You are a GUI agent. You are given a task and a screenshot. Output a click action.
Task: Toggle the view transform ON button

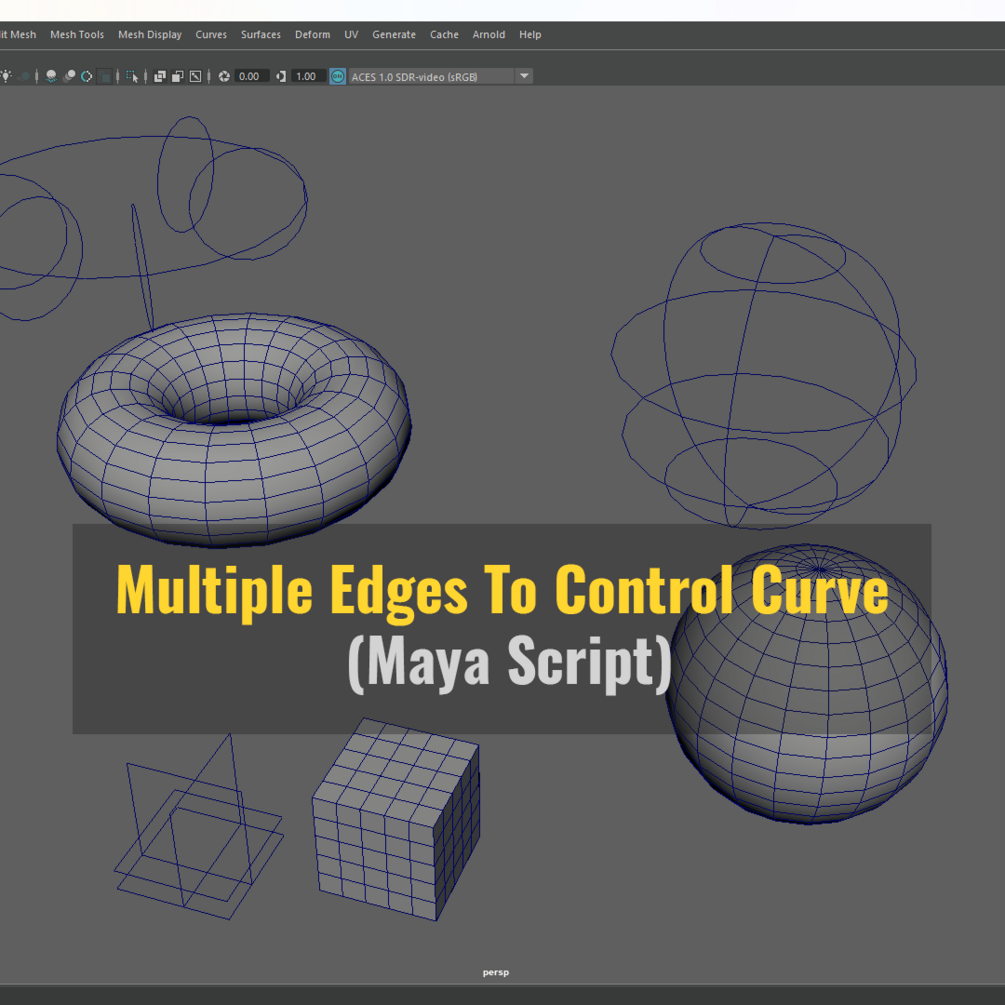[x=338, y=76]
